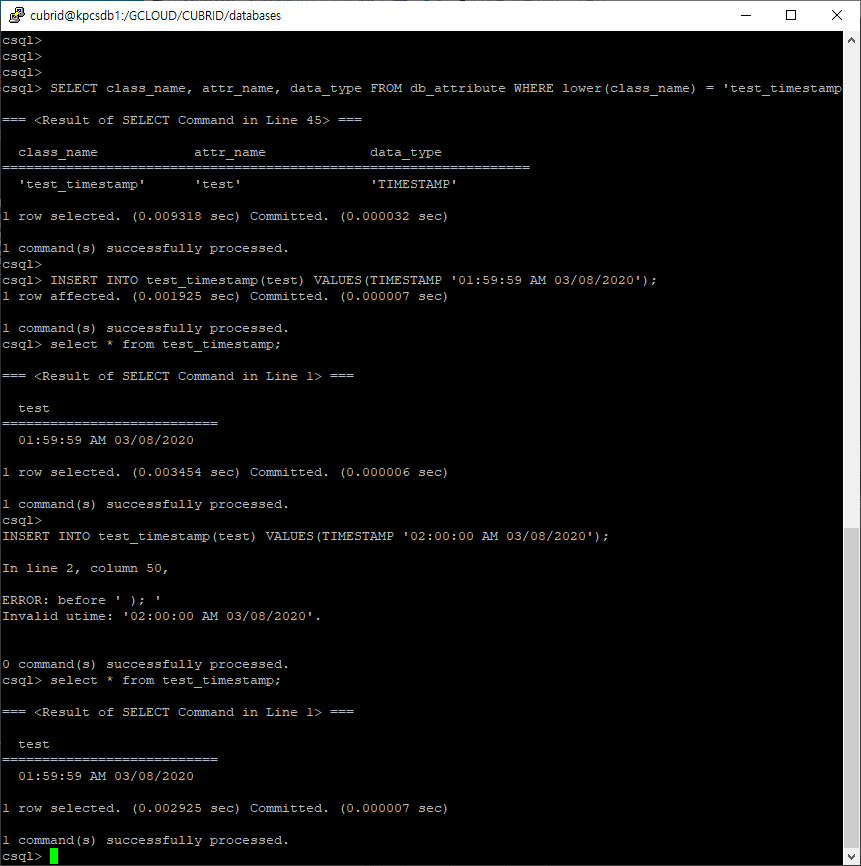
Task: Click the 'Invalid utime' error message line
Action: tap(161, 616)
